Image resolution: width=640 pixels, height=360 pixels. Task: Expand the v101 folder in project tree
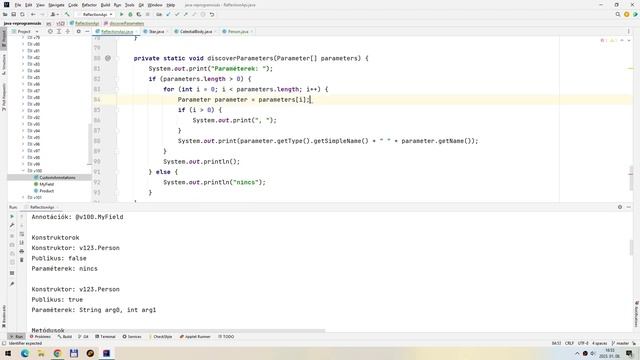pyautogui.click(x=23, y=198)
